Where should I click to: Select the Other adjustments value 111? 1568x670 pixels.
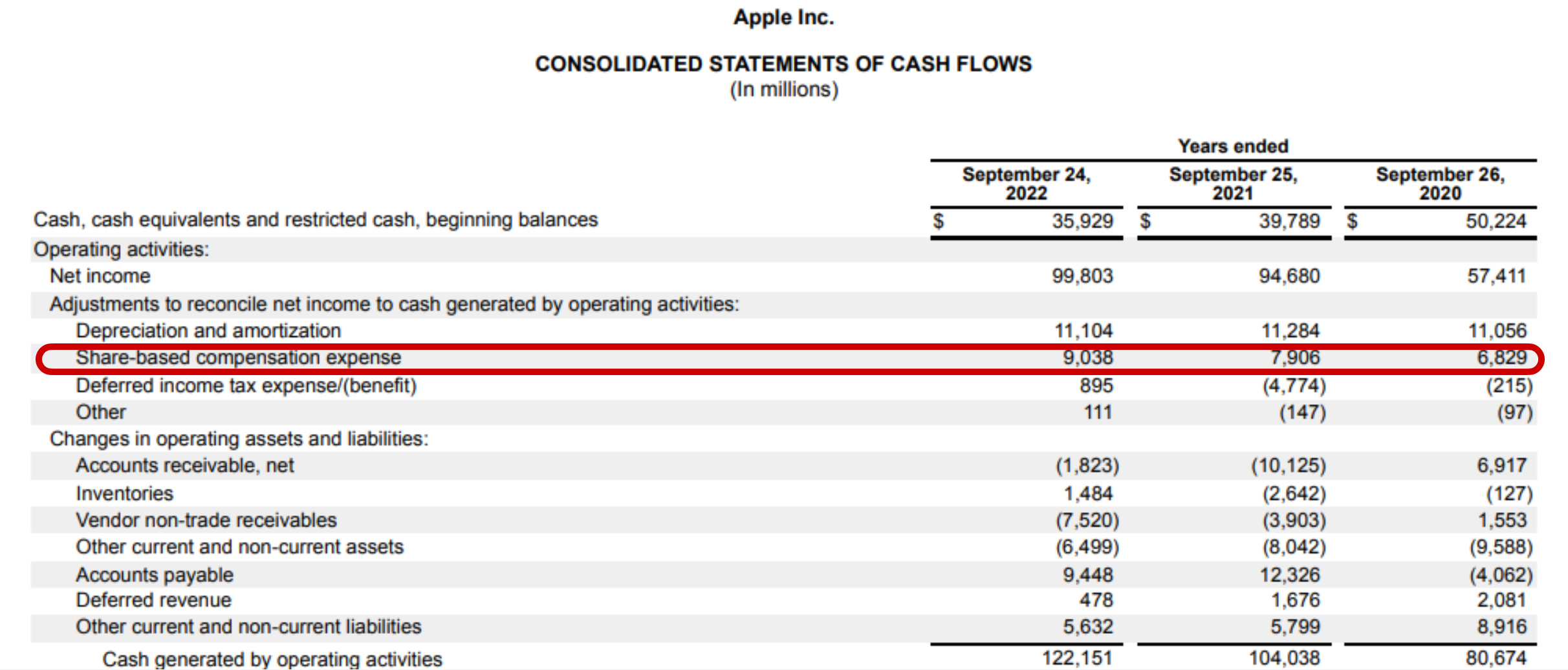(x=1098, y=413)
